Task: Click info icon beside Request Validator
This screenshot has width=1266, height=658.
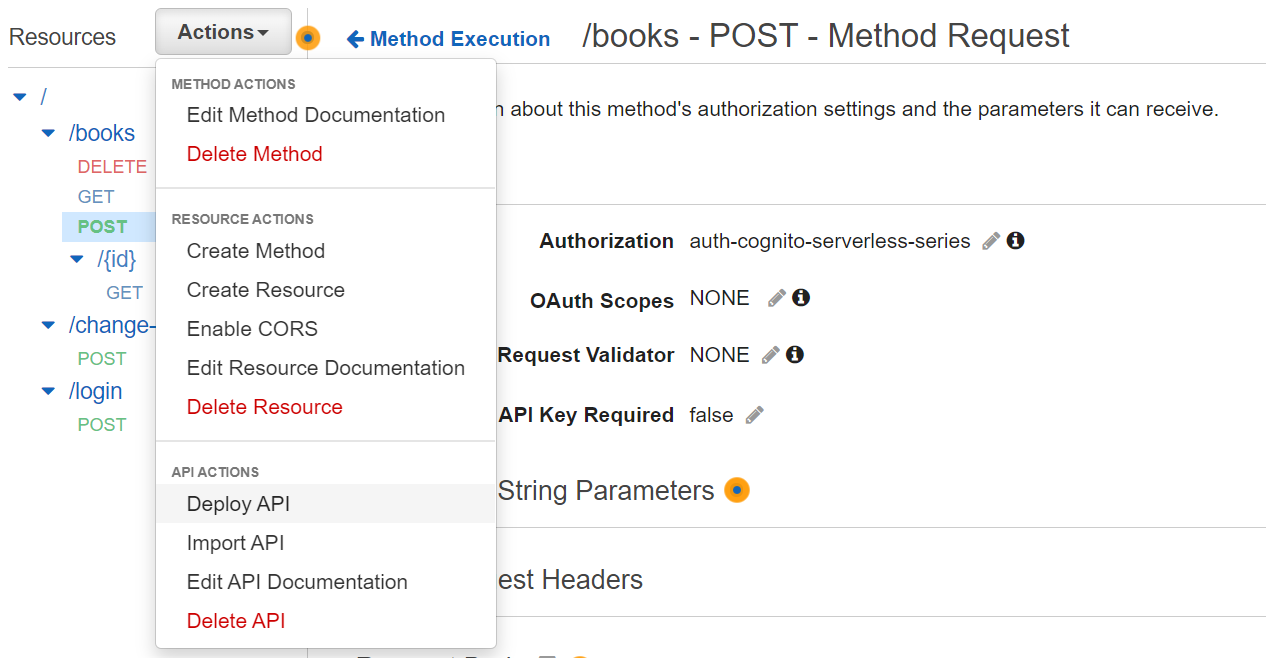Action: pyautogui.click(x=794, y=355)
